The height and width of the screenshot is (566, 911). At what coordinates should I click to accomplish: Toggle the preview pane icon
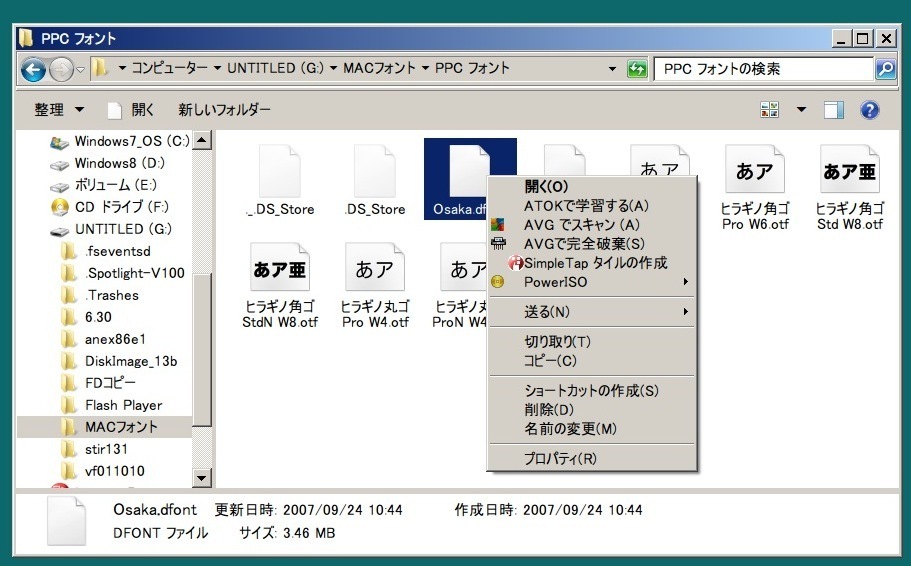point(834,109)
